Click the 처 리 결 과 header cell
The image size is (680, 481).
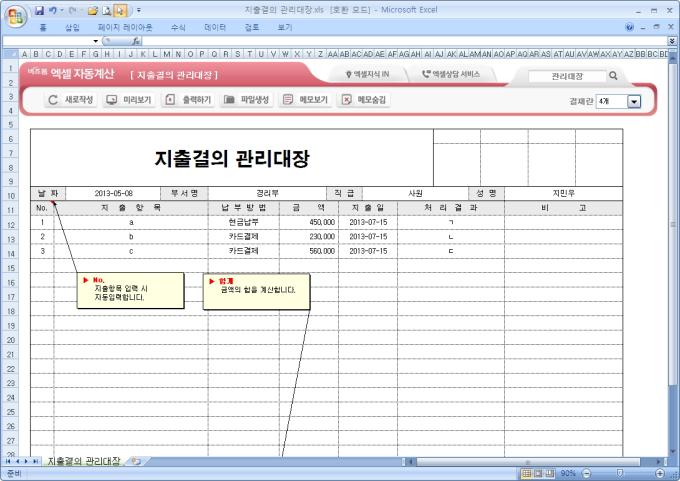tap(451, 208)
